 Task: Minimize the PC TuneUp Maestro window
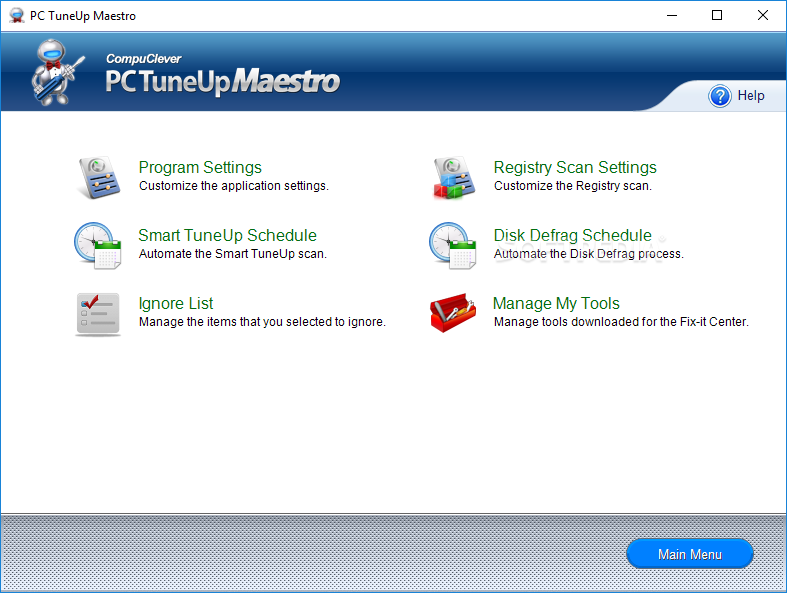pos(672,16)
